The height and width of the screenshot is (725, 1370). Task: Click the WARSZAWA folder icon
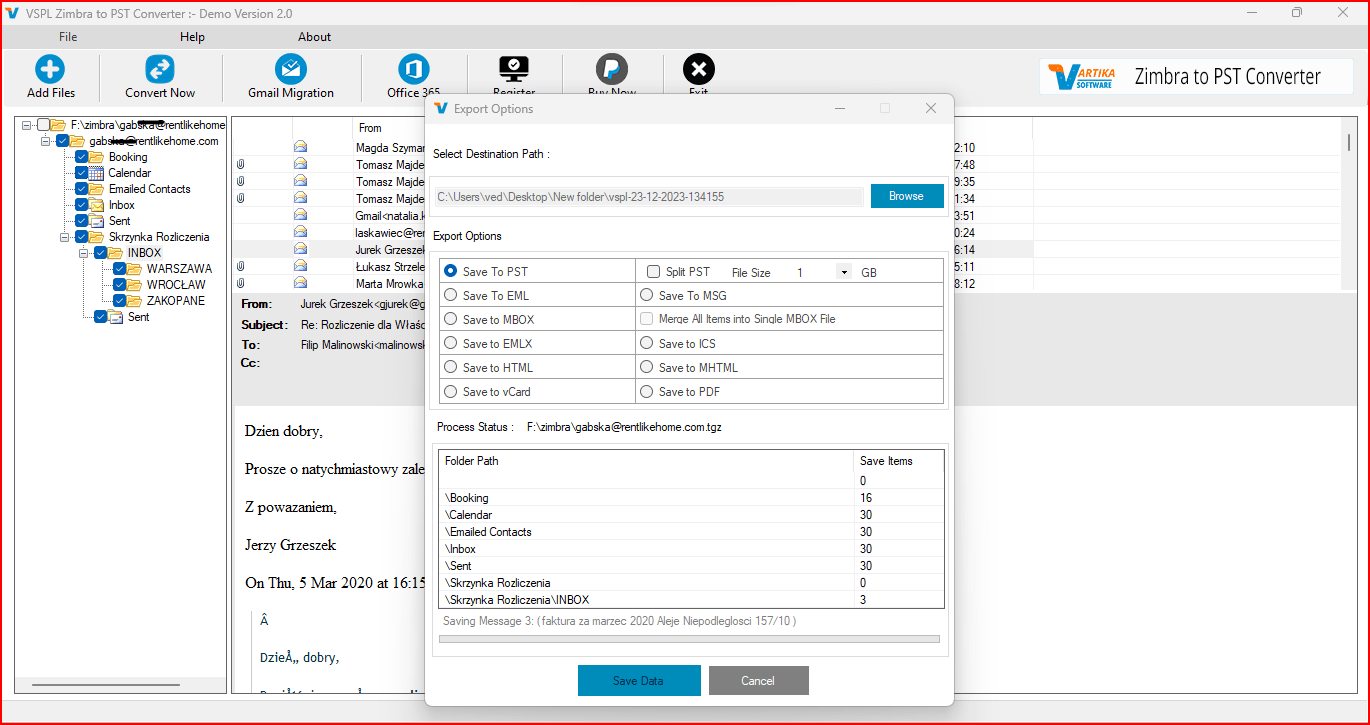[x=134, y=269]
